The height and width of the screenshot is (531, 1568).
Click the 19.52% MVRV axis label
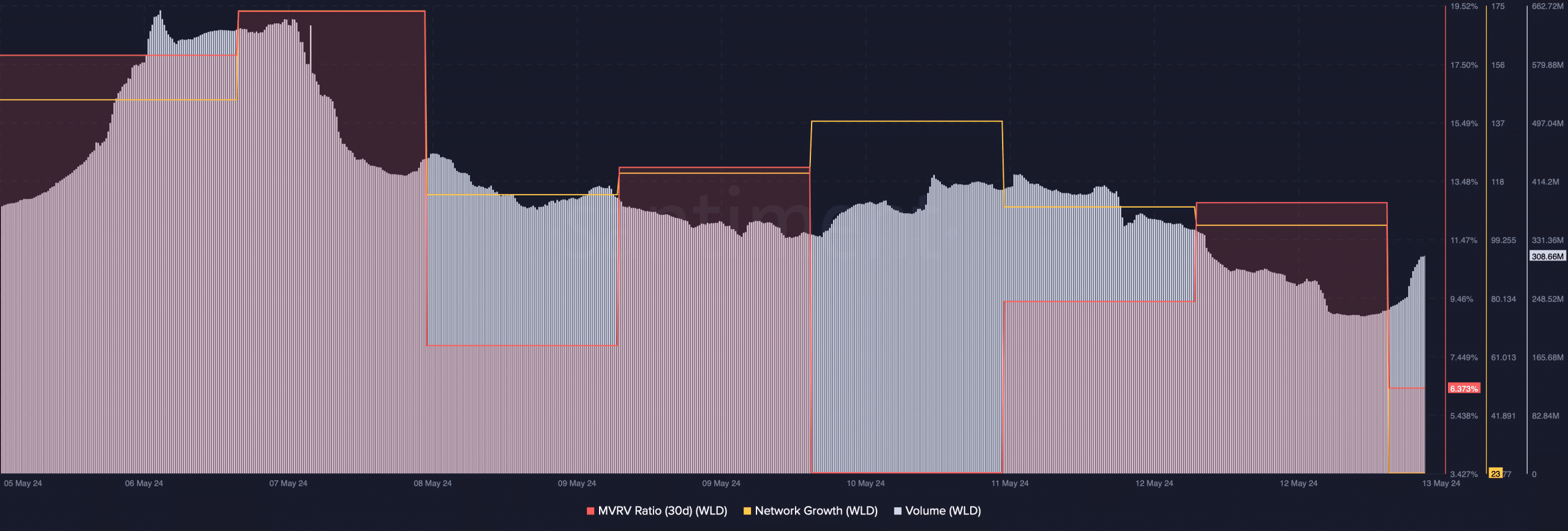click(1464, 6)
